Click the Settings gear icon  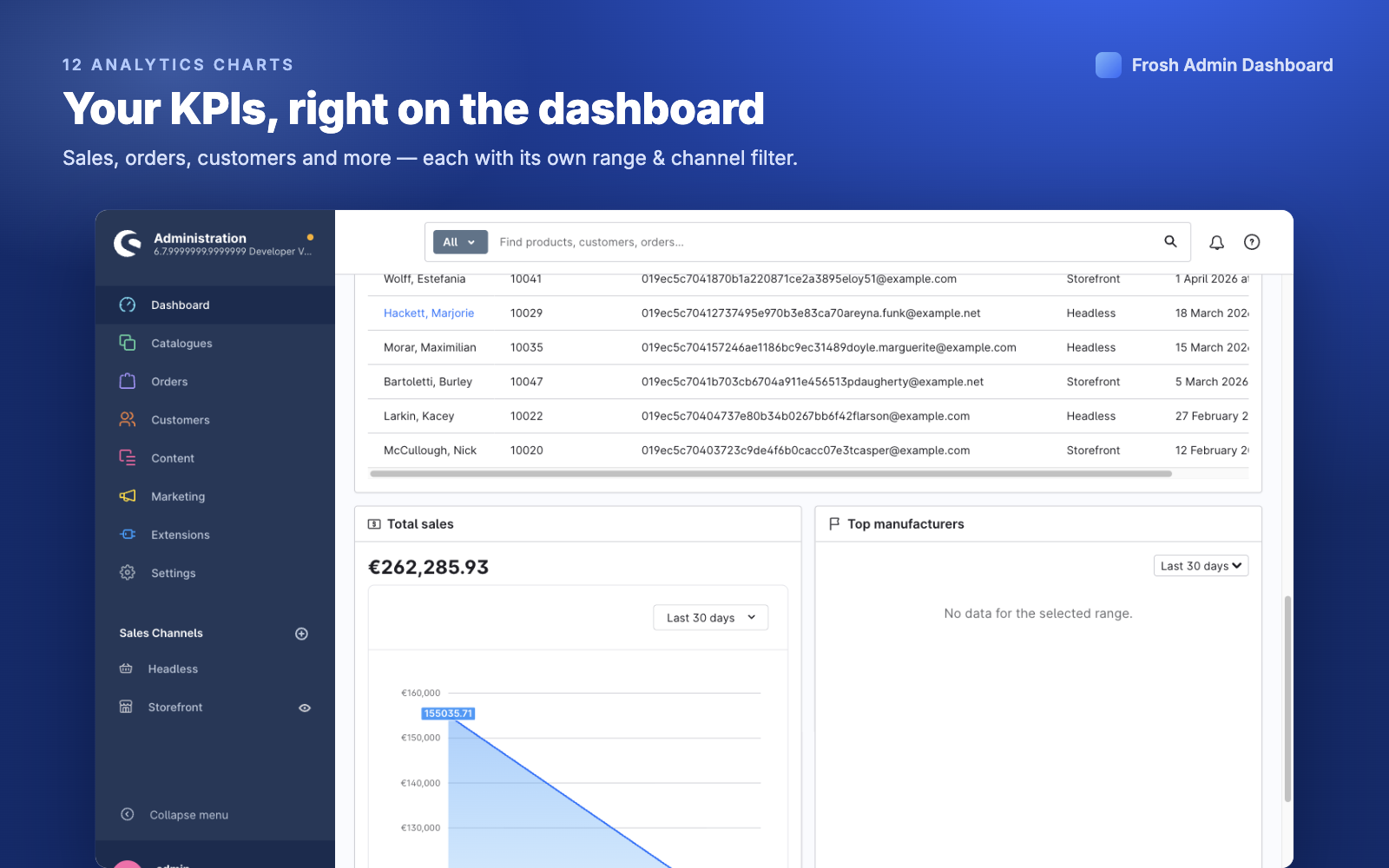[128, 572]
